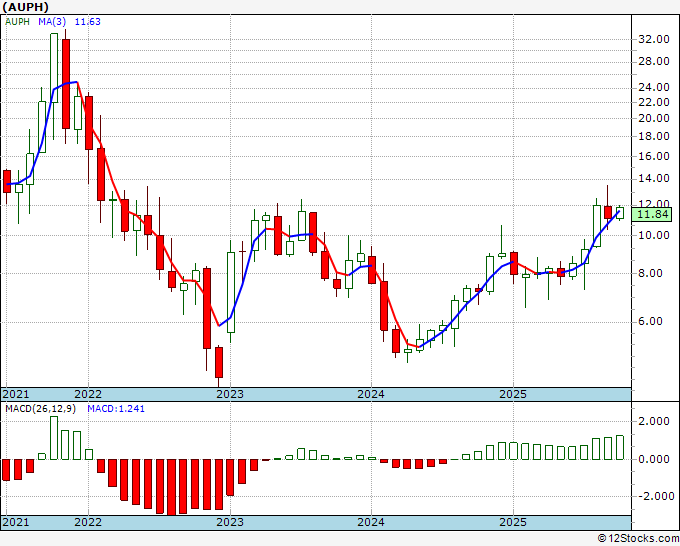Screen dimensions: 680x546
Task: Click 2024 on the price chart timeline
Action: click(371, 395)
